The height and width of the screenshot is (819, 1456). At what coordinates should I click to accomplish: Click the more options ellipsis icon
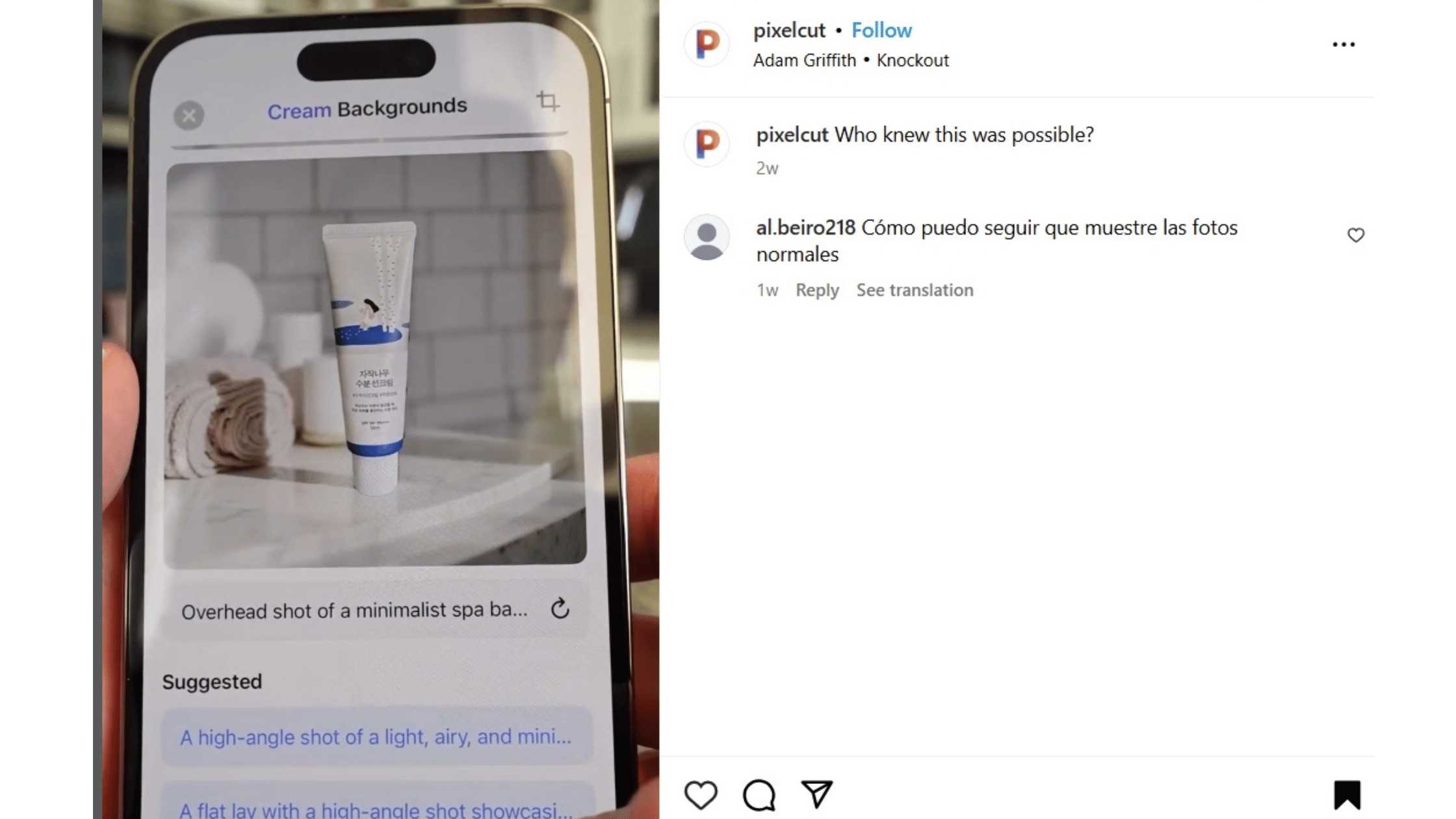click(x=1345, y=44)
